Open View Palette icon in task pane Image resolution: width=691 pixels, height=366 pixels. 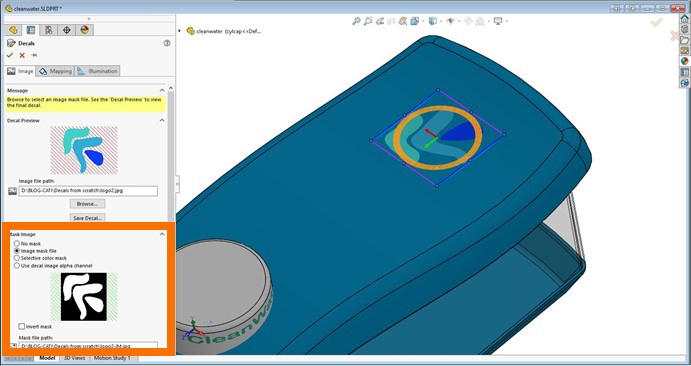coord(684,50)
